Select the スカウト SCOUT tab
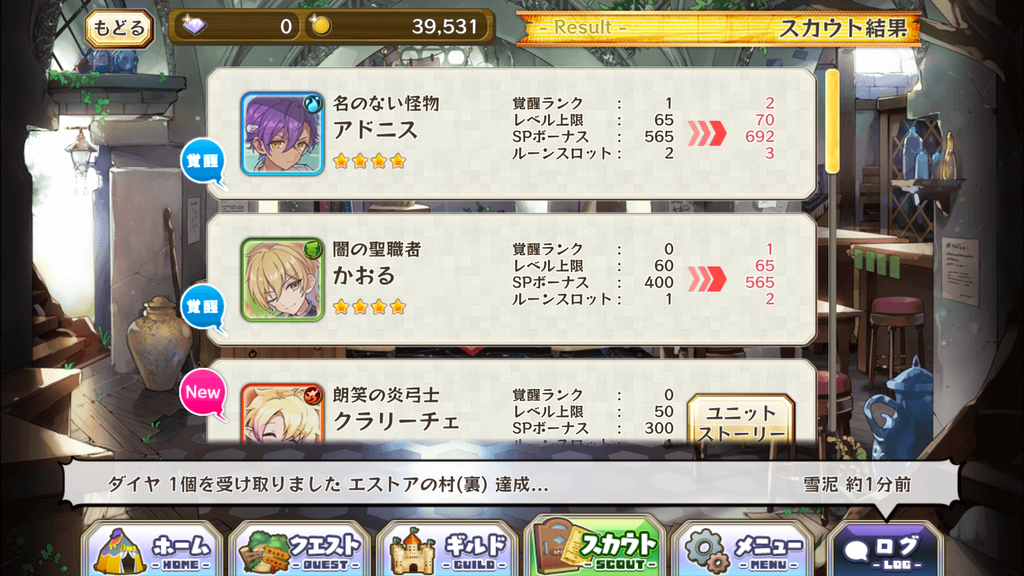Viewport: 1024px width, 576px height. (x=596, y=547)
